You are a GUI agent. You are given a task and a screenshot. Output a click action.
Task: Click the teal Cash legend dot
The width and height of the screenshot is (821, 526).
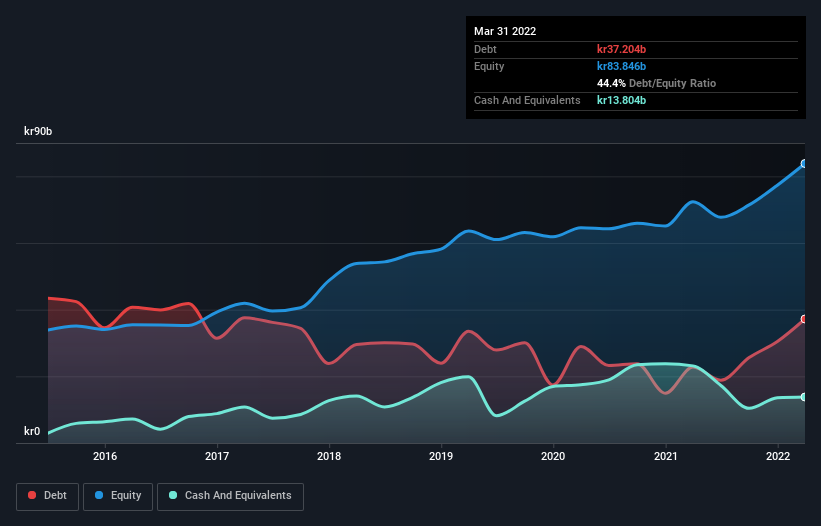[x=173, y=495]
